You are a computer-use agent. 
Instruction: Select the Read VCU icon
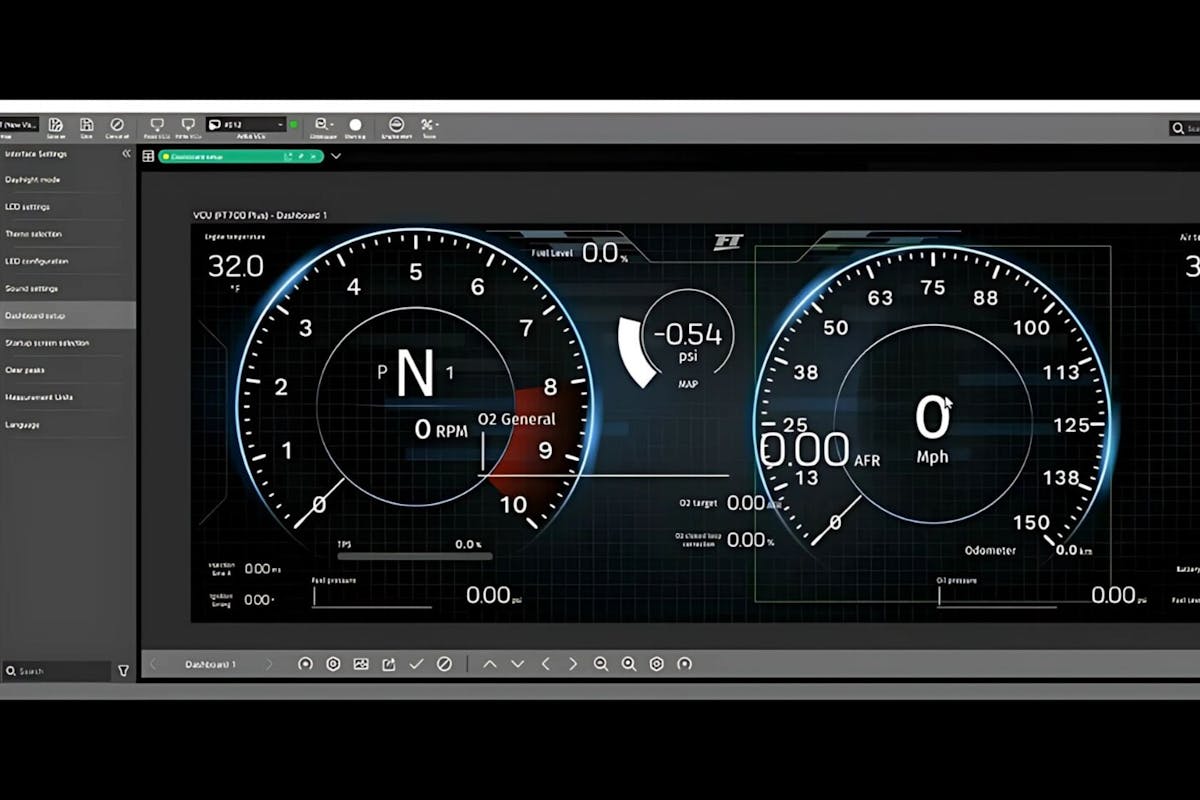(157, 124)
